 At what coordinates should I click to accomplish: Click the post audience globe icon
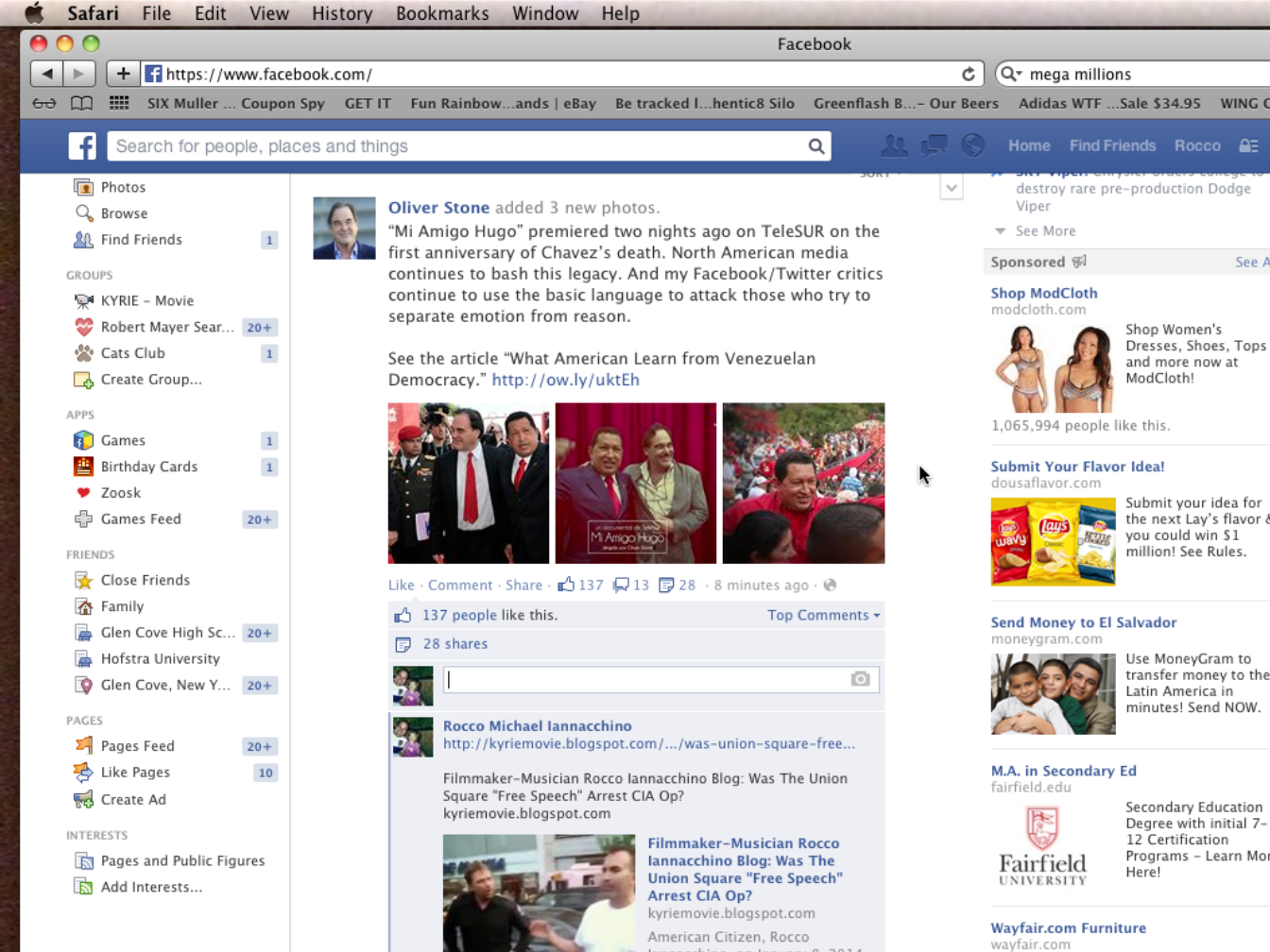tap(830, 586)
